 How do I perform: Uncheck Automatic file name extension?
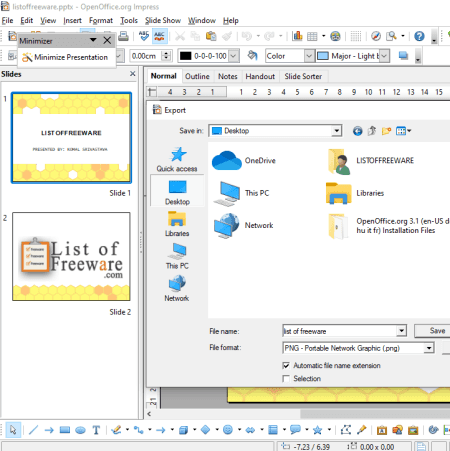[286, 366]
